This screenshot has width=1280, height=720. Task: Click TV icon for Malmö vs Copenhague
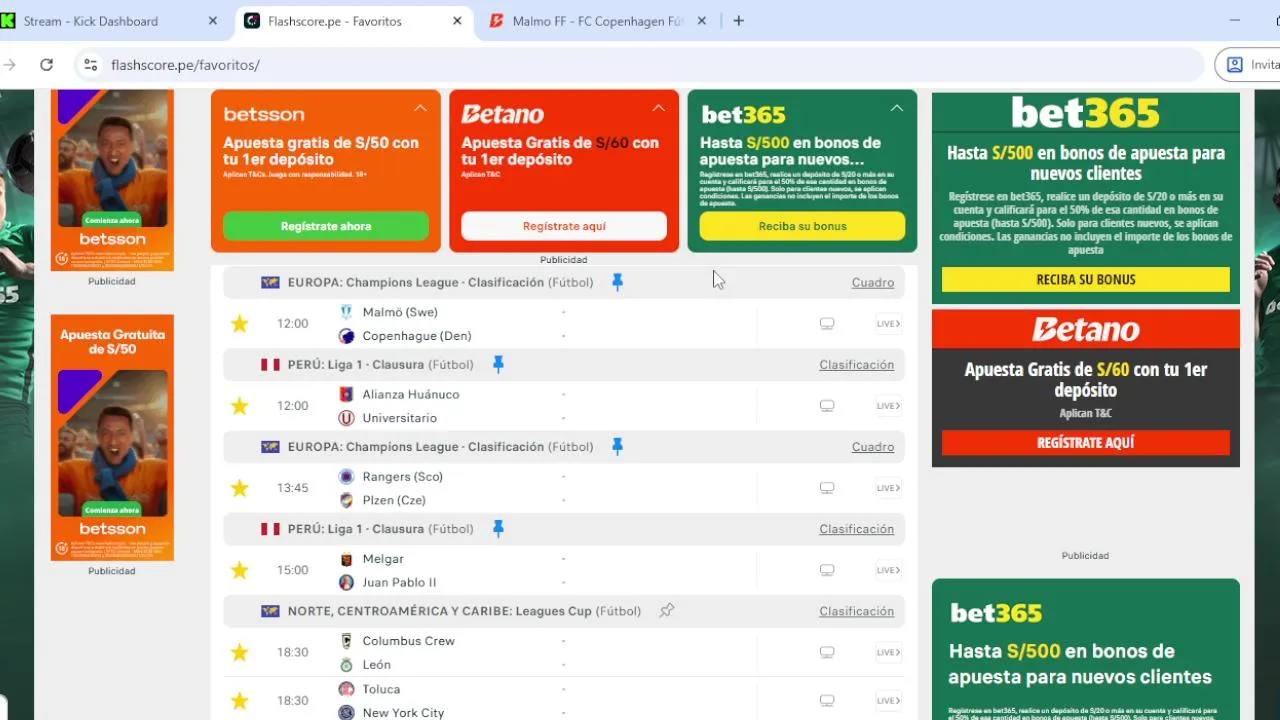[827, 323]
